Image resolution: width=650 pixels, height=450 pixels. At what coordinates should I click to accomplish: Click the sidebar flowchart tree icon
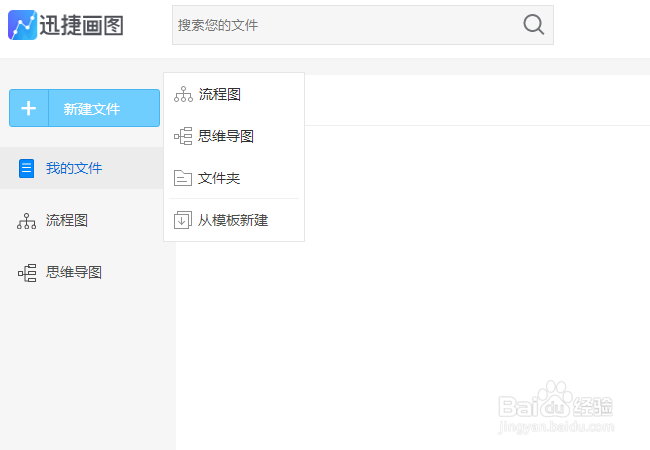(x=27, y=221)
